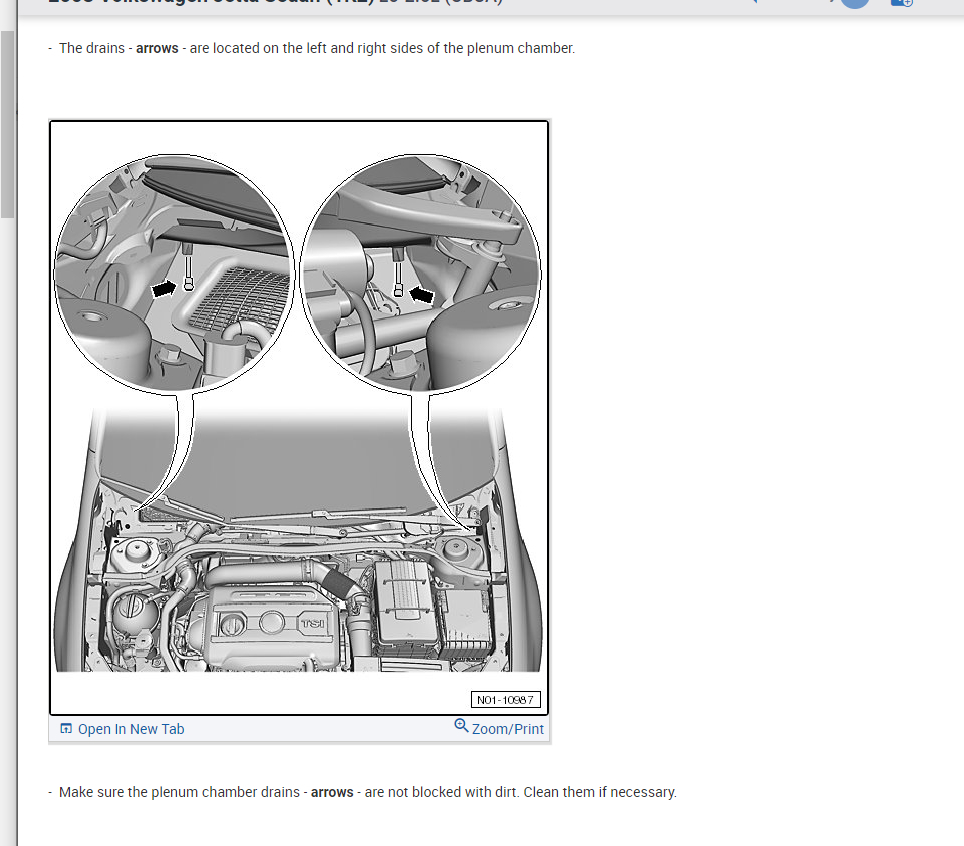Click the vertical scrollbar thumb on left edge
The image size is (964, 846).
[7, 124]
